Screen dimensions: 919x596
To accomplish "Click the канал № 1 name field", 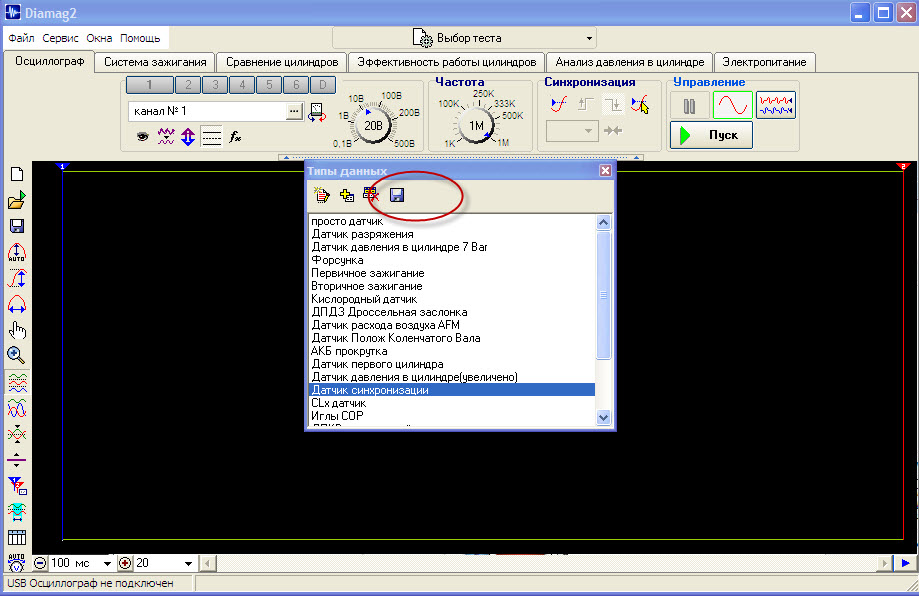I will (207, 111).
